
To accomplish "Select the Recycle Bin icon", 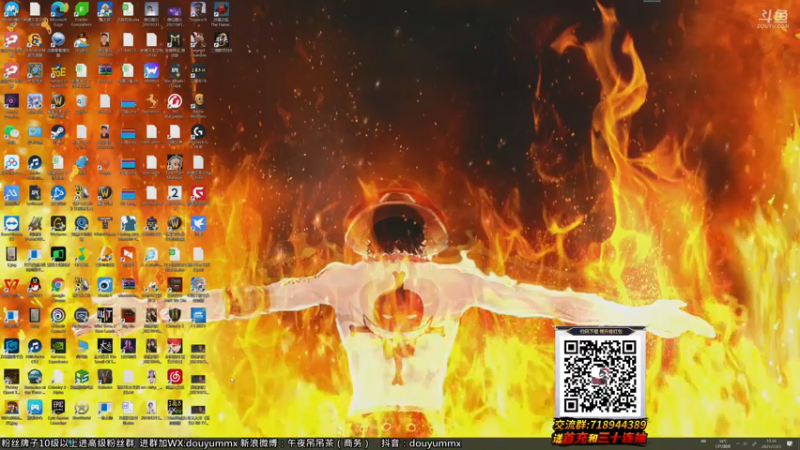I will click(x=82, y=102).
